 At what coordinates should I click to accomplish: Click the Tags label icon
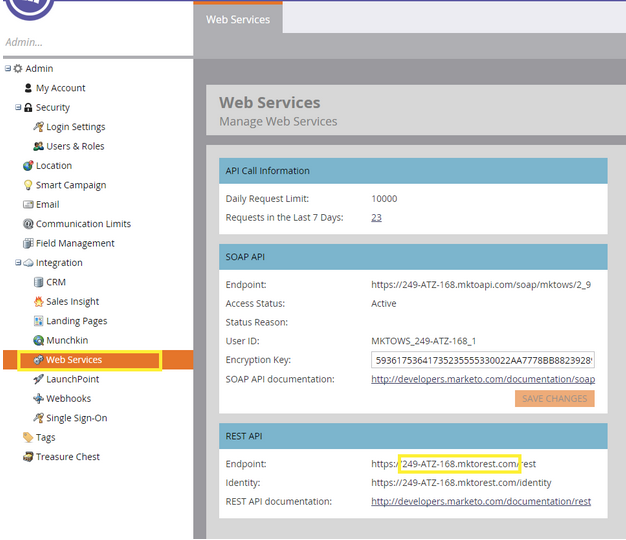pyautogui.click(x=28, y=437)
